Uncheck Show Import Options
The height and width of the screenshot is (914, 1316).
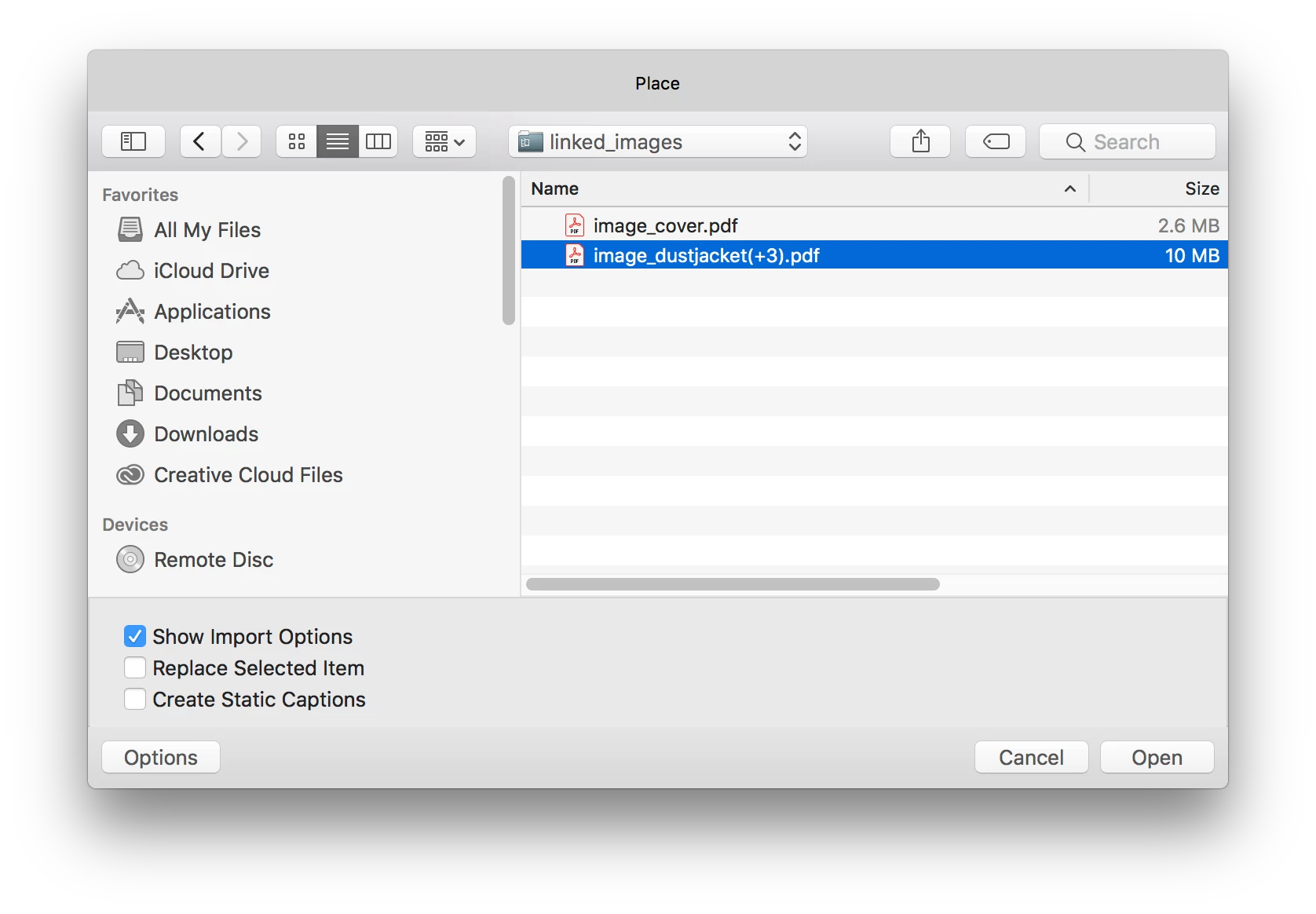(x=135, y=636)
